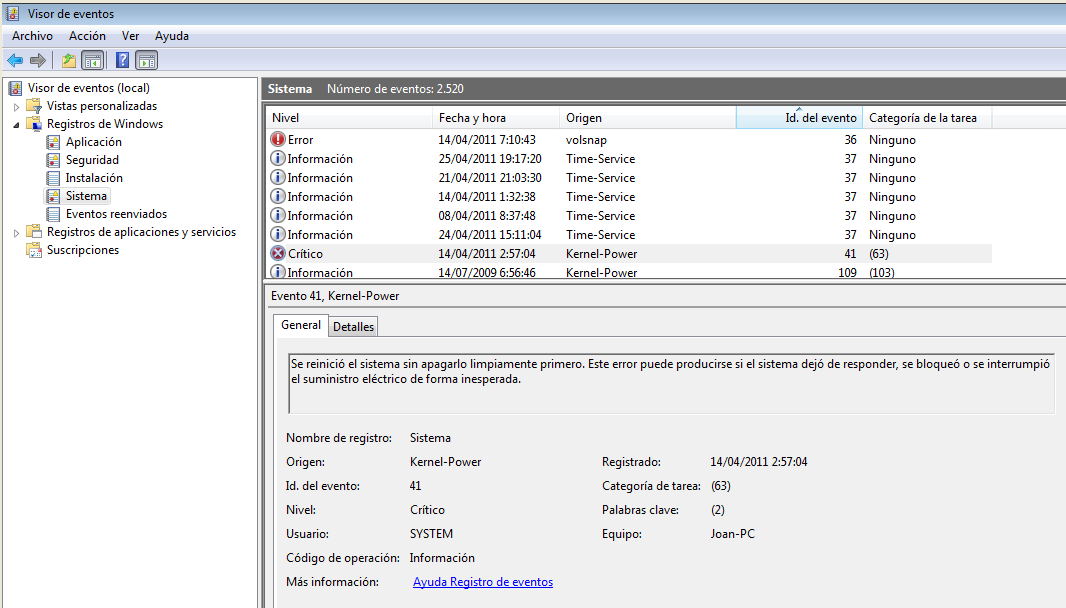The image size is (1066, 608).
Task: Select the Crítico Kernel-Power event icon
Action: [x=278, y=254]
